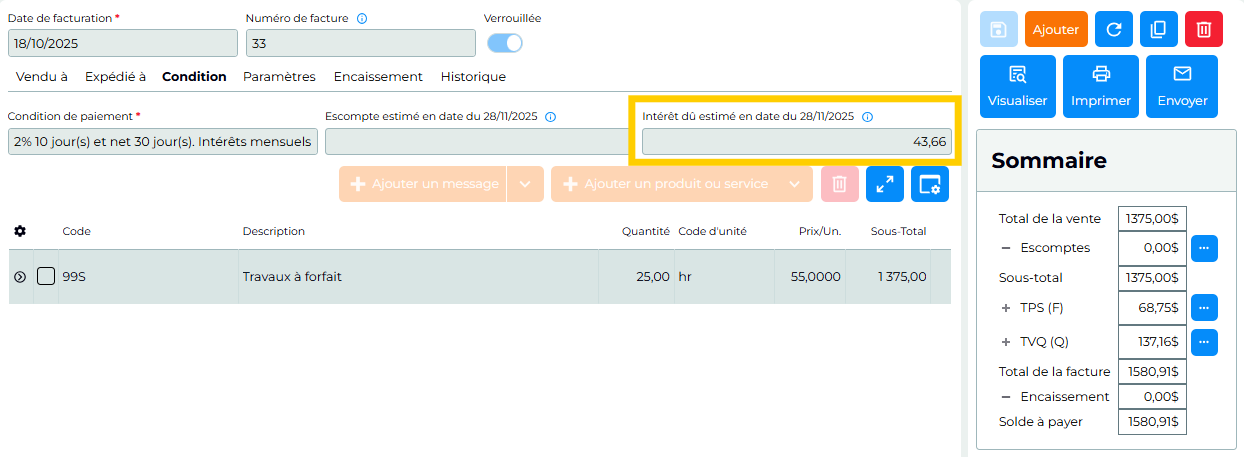
Task: Click the Envoyer button
Action: 1182,86
